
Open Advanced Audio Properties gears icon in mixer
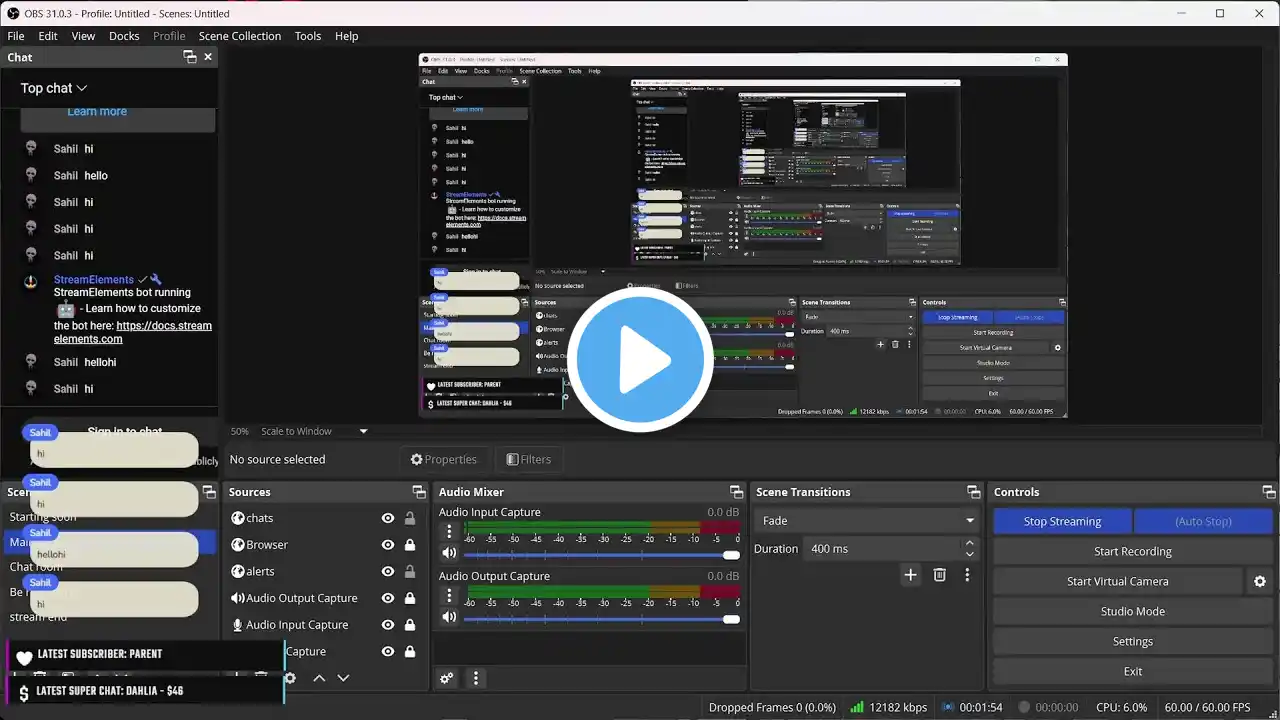[x=447, y=678]
